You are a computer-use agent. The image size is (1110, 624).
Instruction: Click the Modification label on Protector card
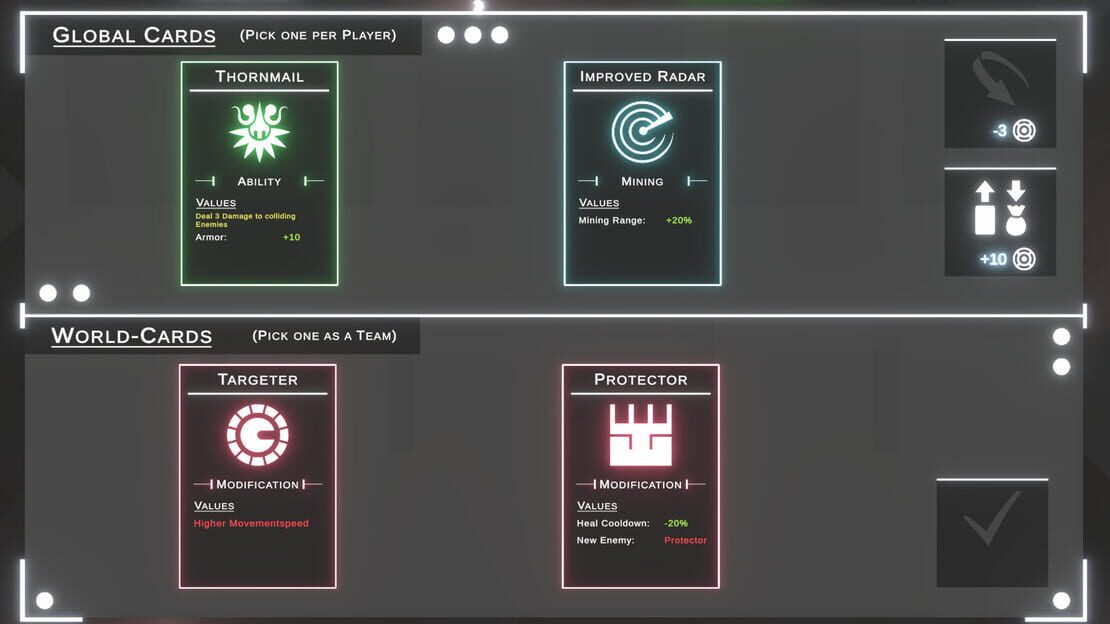[x=641, y=484]
